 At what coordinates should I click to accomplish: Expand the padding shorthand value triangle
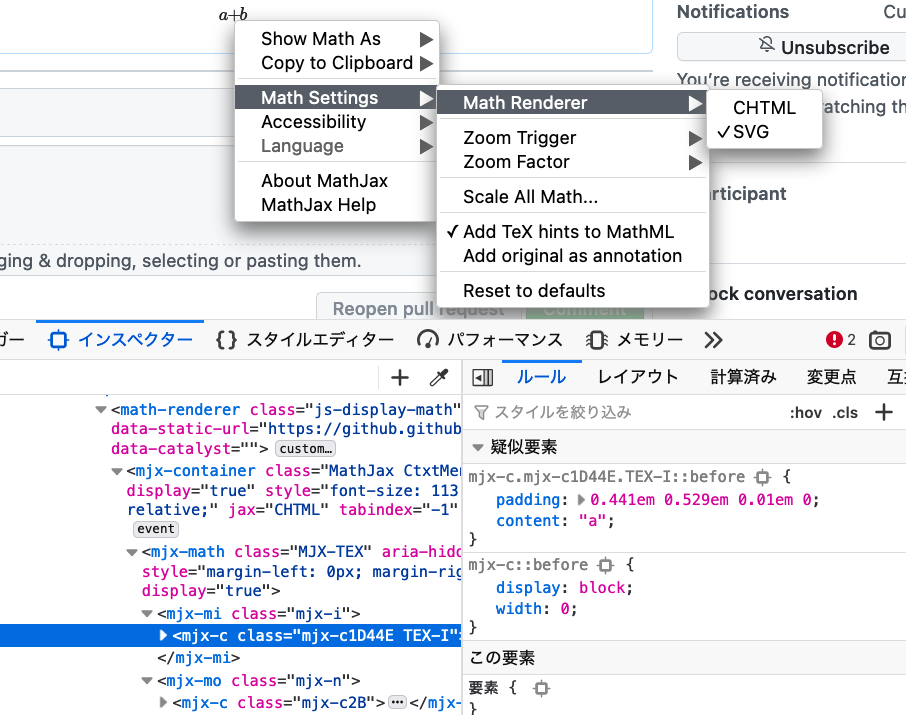(581, 499)
